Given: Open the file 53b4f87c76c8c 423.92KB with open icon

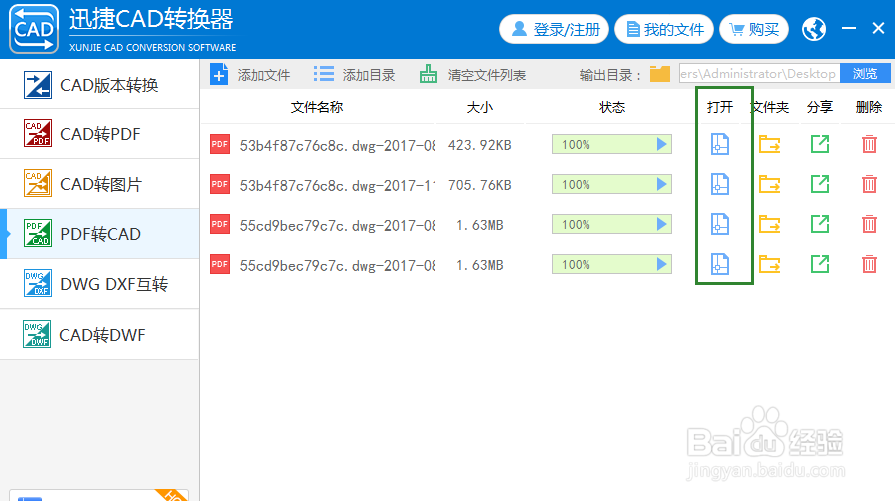Looking at the screenshot, I should [719, 144].
